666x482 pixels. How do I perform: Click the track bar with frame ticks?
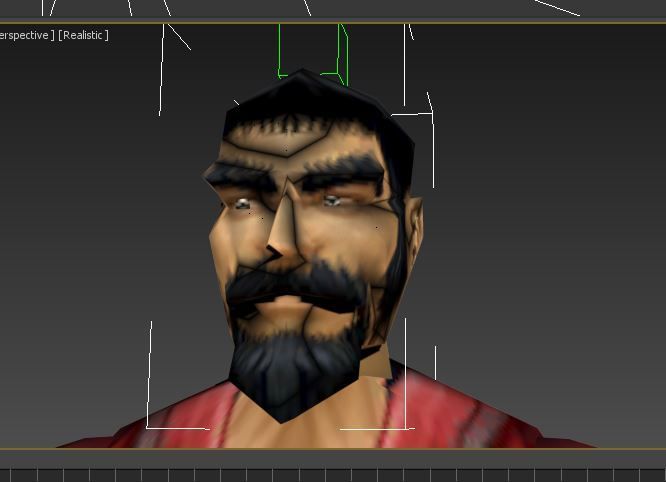click(x=333, y=474)
